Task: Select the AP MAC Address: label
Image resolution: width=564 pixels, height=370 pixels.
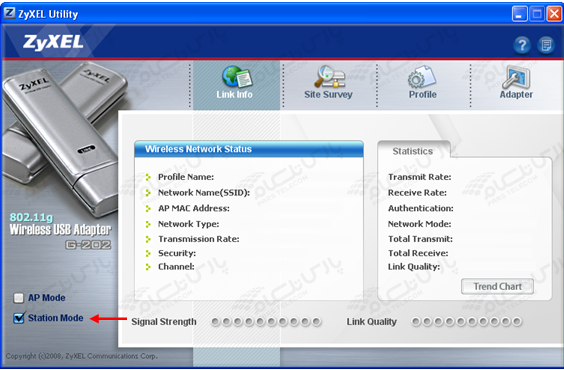Action: pyautogui.click(x=194, y=208)
